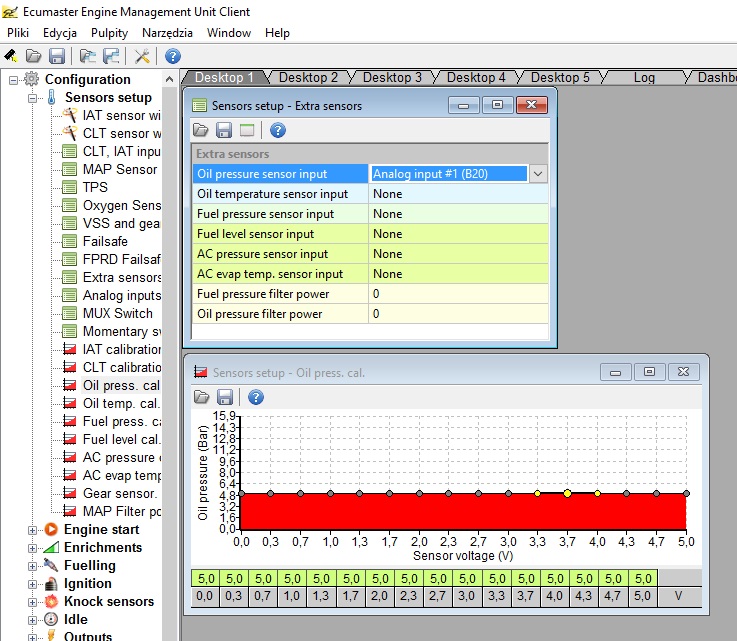Viewport: 737px width, 641px height.
Task: Click the Save project disk icon in main toolbar
Action: tap(57, 56)
